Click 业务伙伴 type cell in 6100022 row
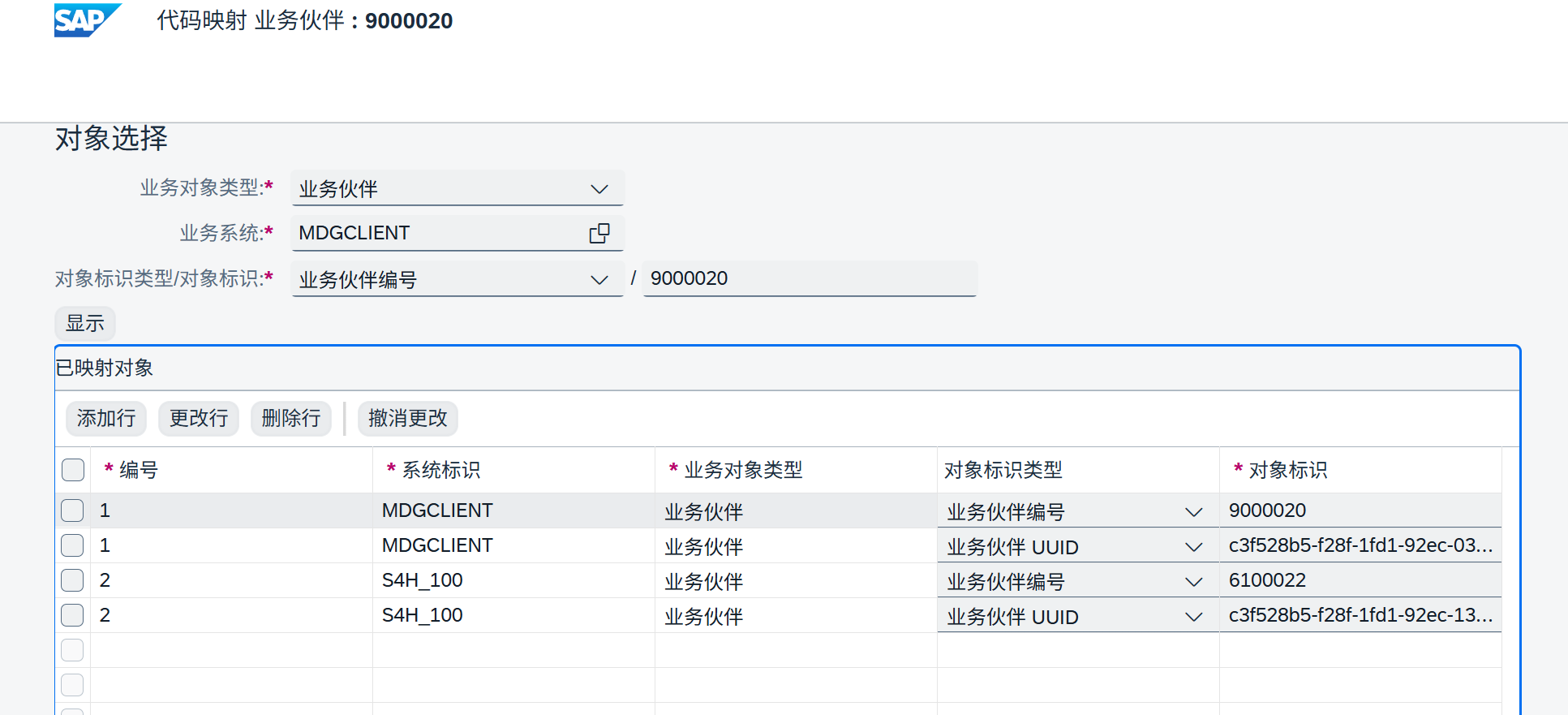This screenshot has height=715, width=1568. (x=796, y=580)
